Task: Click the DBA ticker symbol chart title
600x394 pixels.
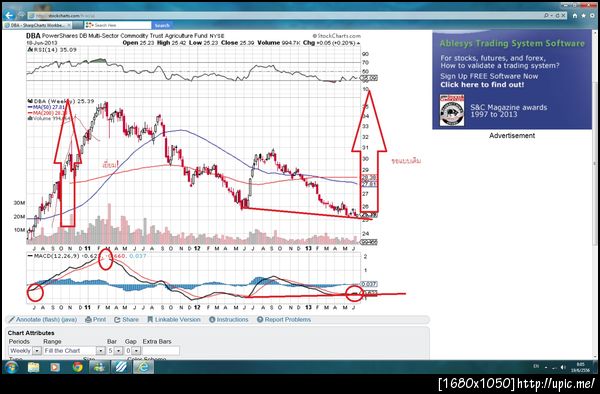Action: coord(33,36)
